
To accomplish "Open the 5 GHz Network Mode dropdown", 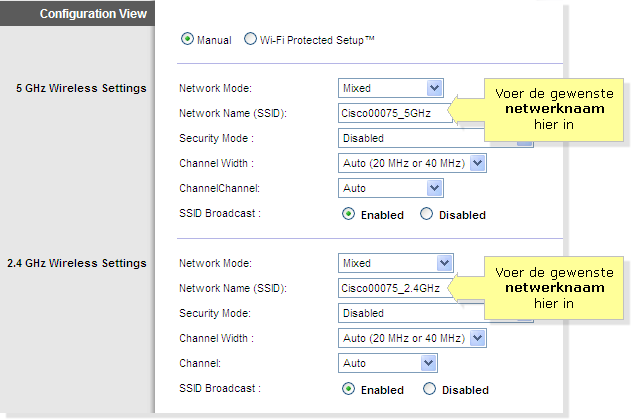I will (x=391, y=88).
